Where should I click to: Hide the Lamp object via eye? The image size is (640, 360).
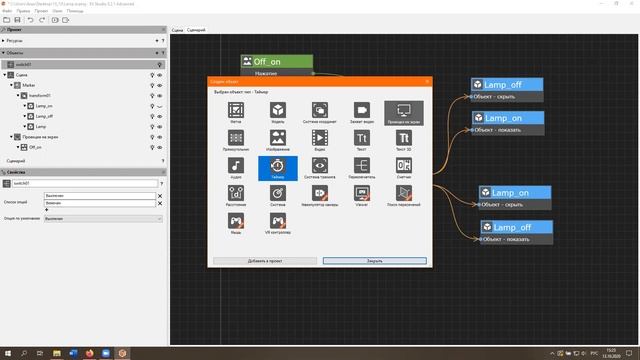[x=160, y=127]
